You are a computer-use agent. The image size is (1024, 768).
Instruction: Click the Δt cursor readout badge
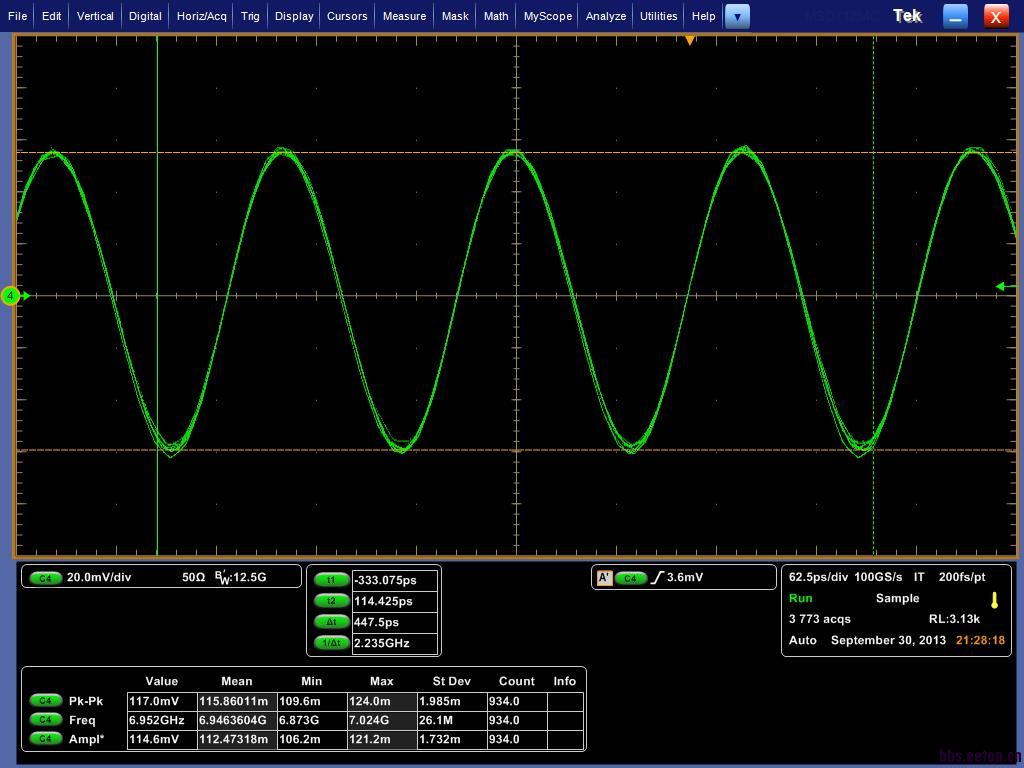[331, 622]
